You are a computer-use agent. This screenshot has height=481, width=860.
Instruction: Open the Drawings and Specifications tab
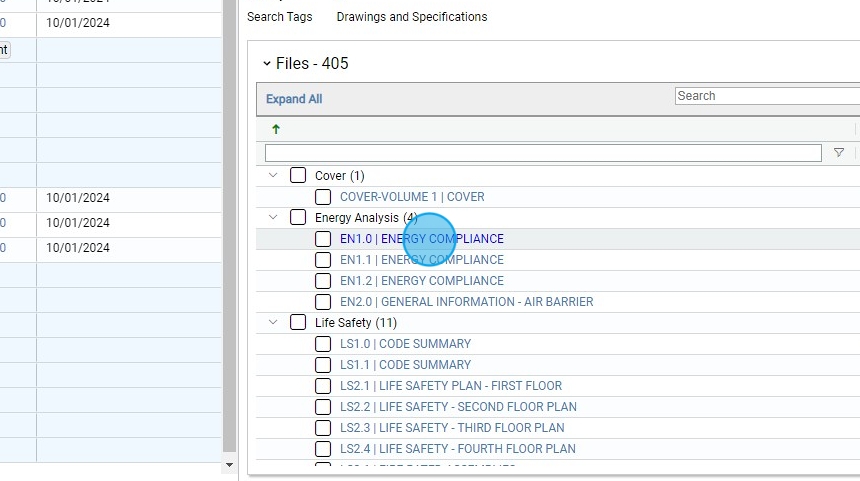[412, 17]
